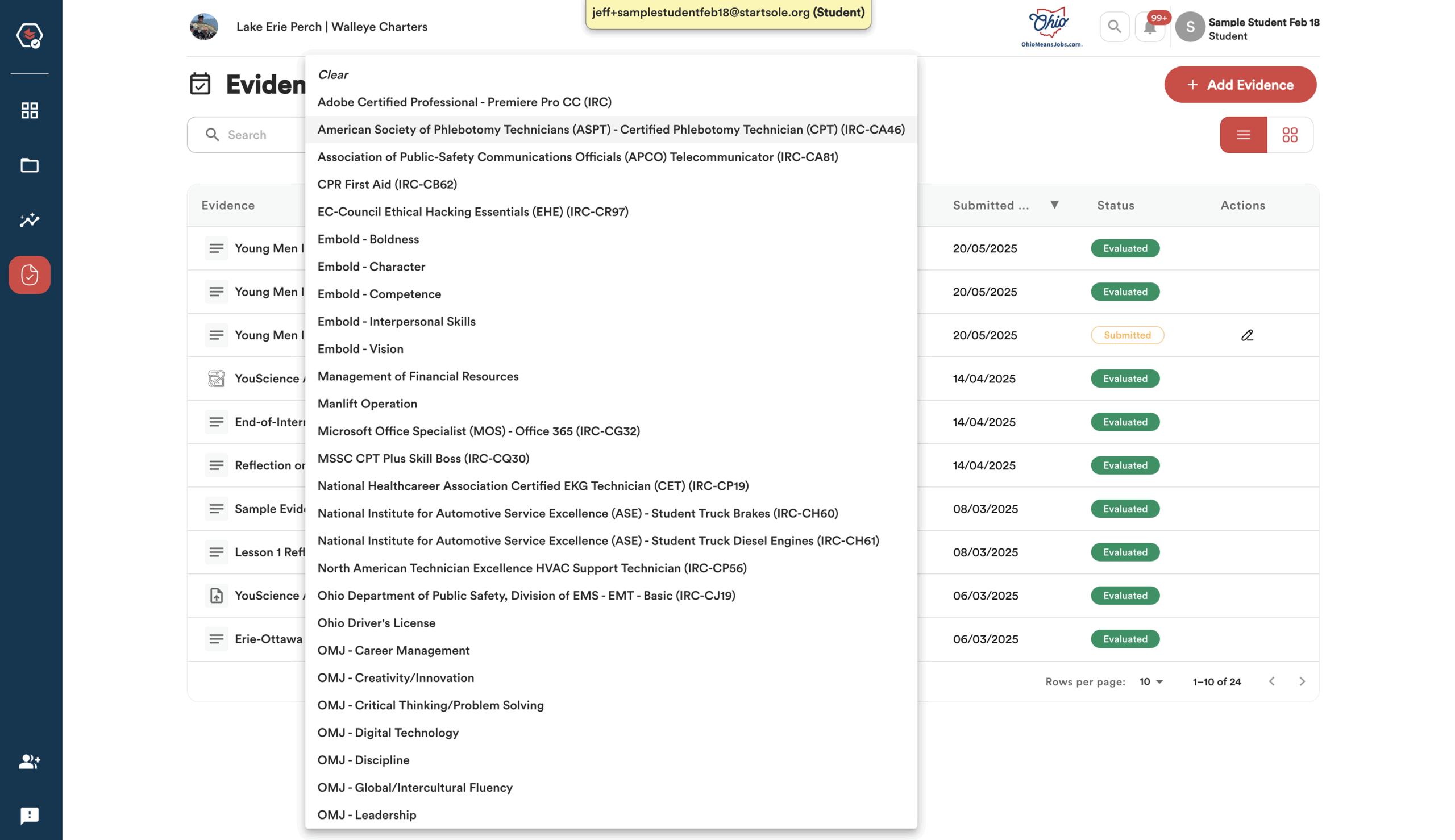Switch to list view

(x=1243, y=135)
